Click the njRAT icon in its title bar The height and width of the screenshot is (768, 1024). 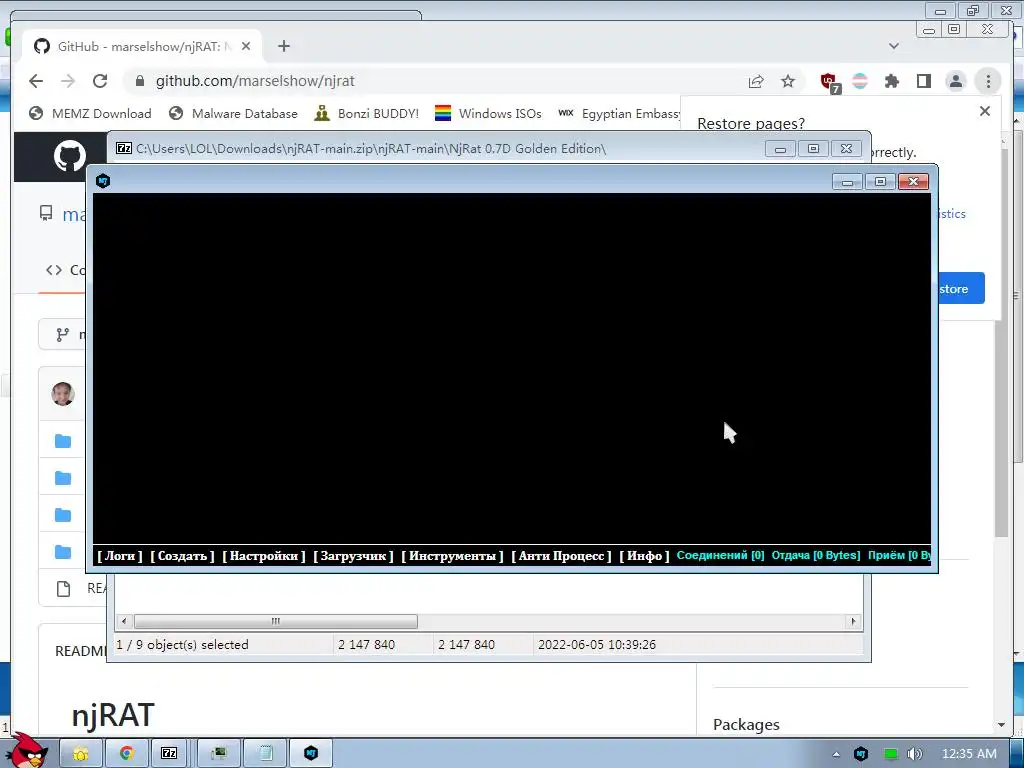click(103, 181)
